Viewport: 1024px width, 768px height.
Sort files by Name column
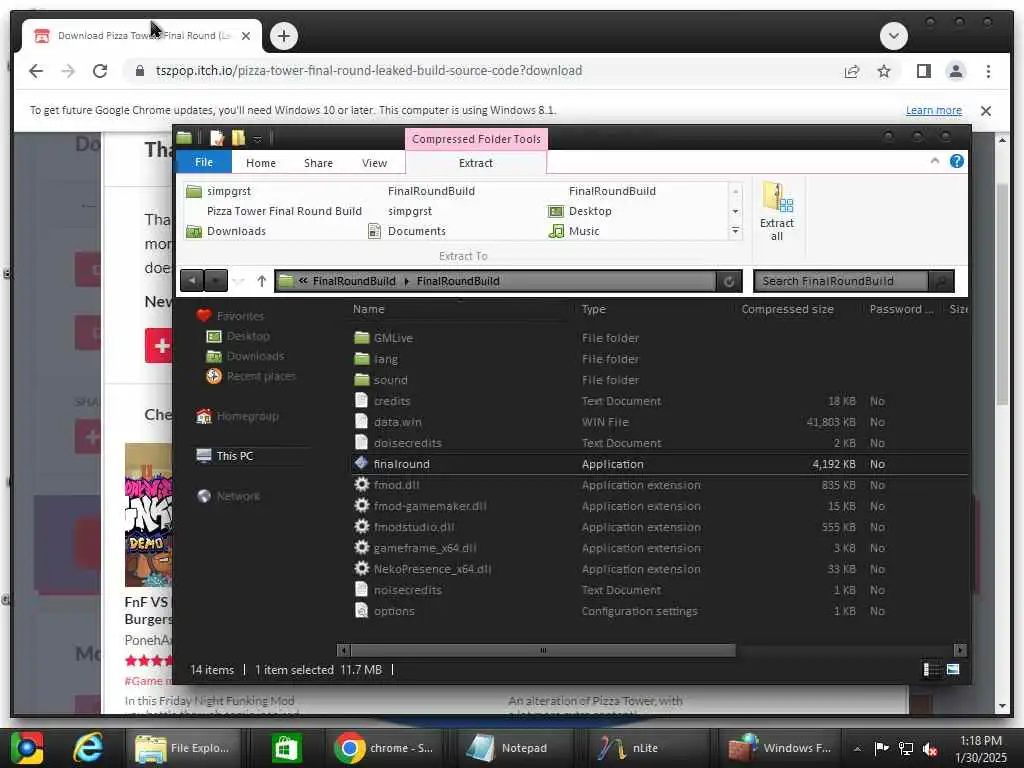[368, 310]
